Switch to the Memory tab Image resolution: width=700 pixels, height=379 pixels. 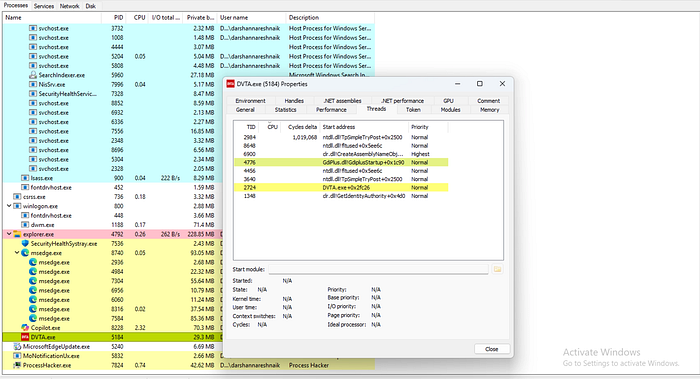(x=489, y=109)
